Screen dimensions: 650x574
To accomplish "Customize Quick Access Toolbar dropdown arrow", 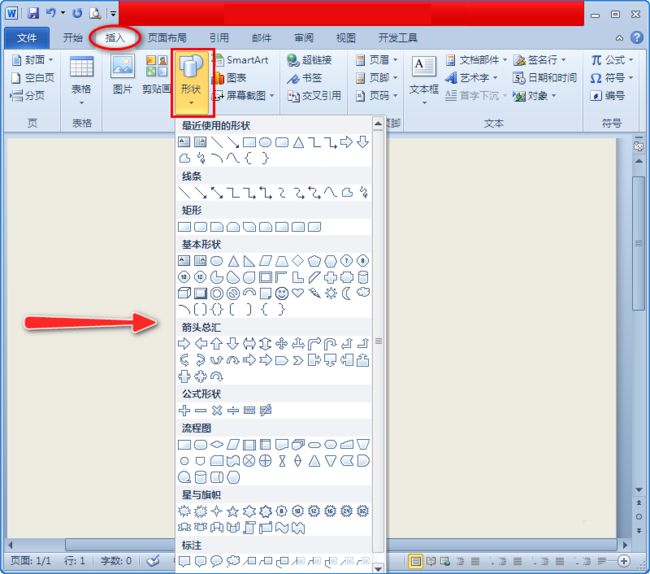I will pos(113,13).
